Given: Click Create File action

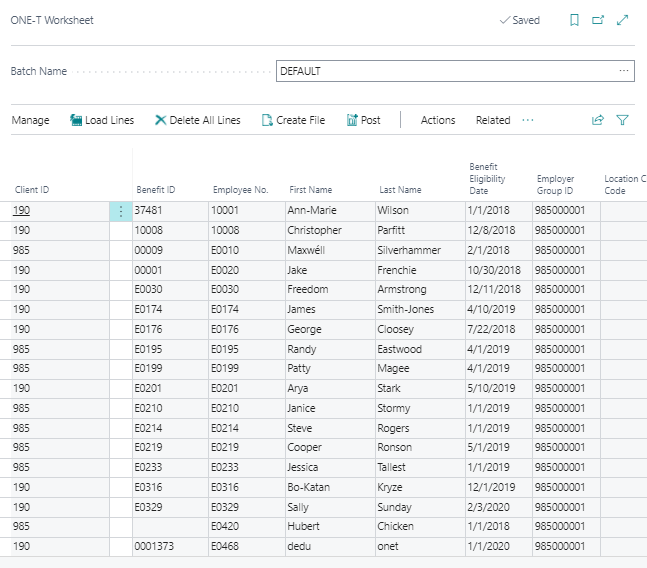Looking at the screenshot, I should (293, 120).
